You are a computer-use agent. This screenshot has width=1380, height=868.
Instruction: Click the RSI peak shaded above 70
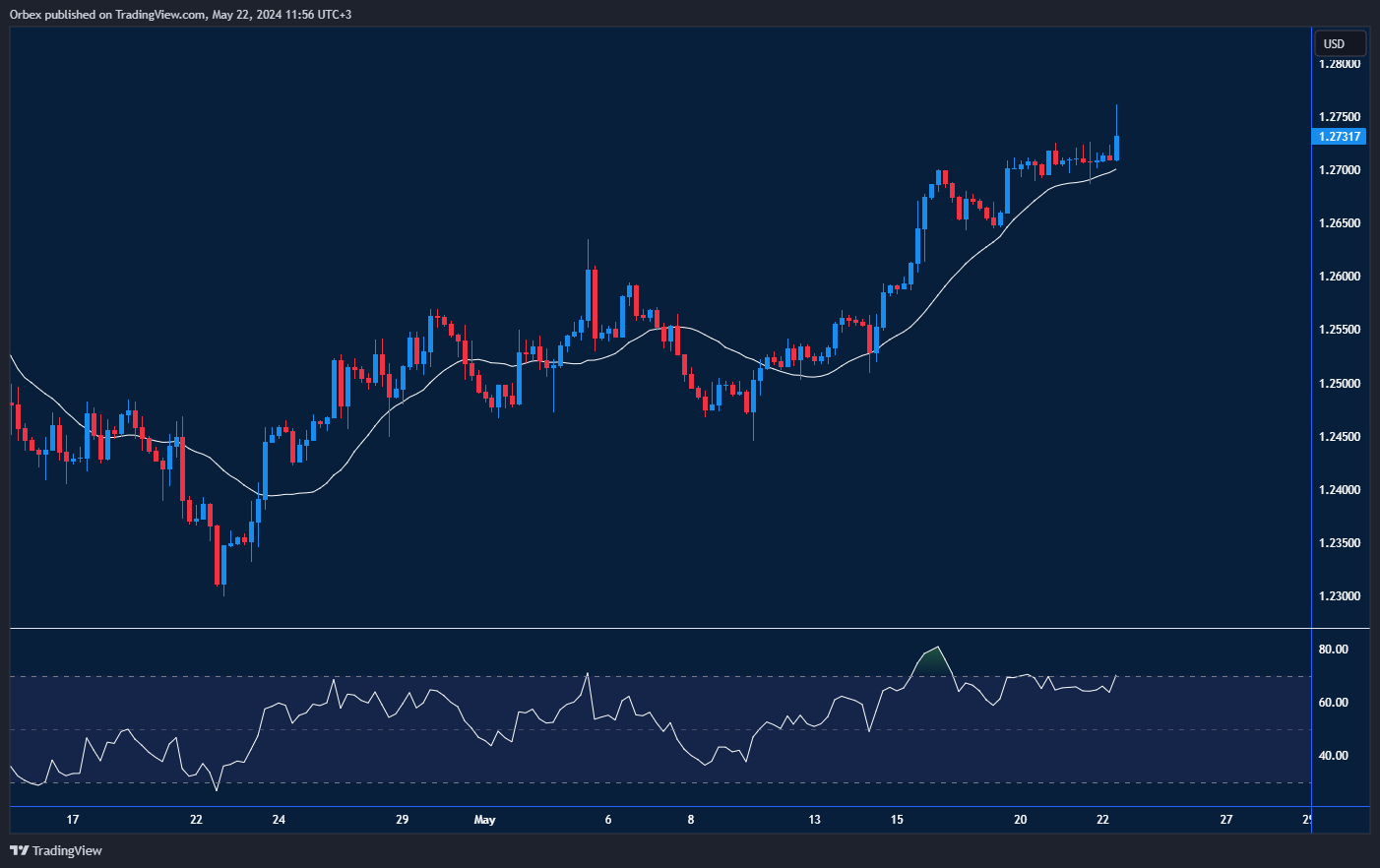pos(931,657)
